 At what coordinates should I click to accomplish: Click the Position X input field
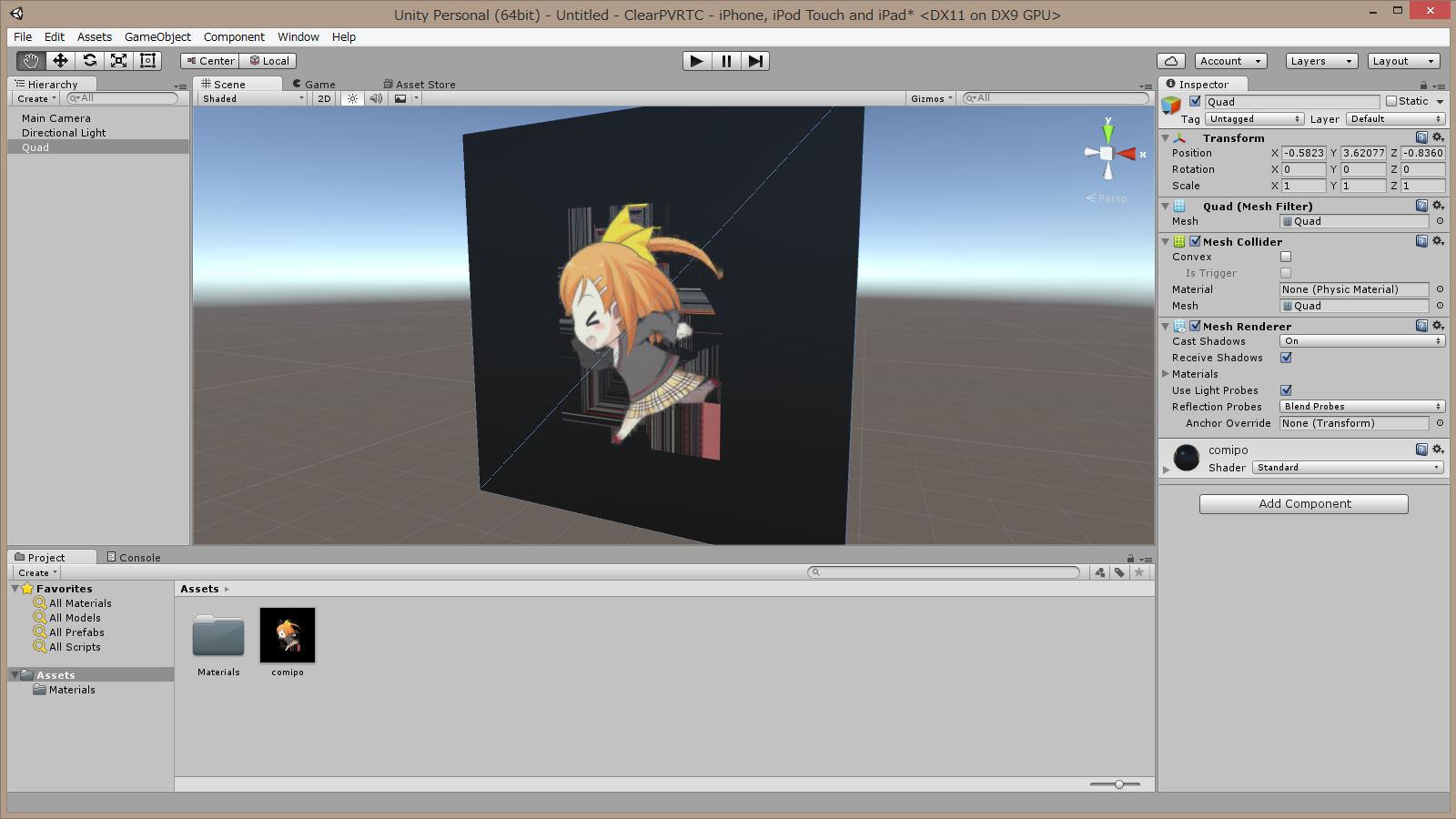[x=1303, y=153]
